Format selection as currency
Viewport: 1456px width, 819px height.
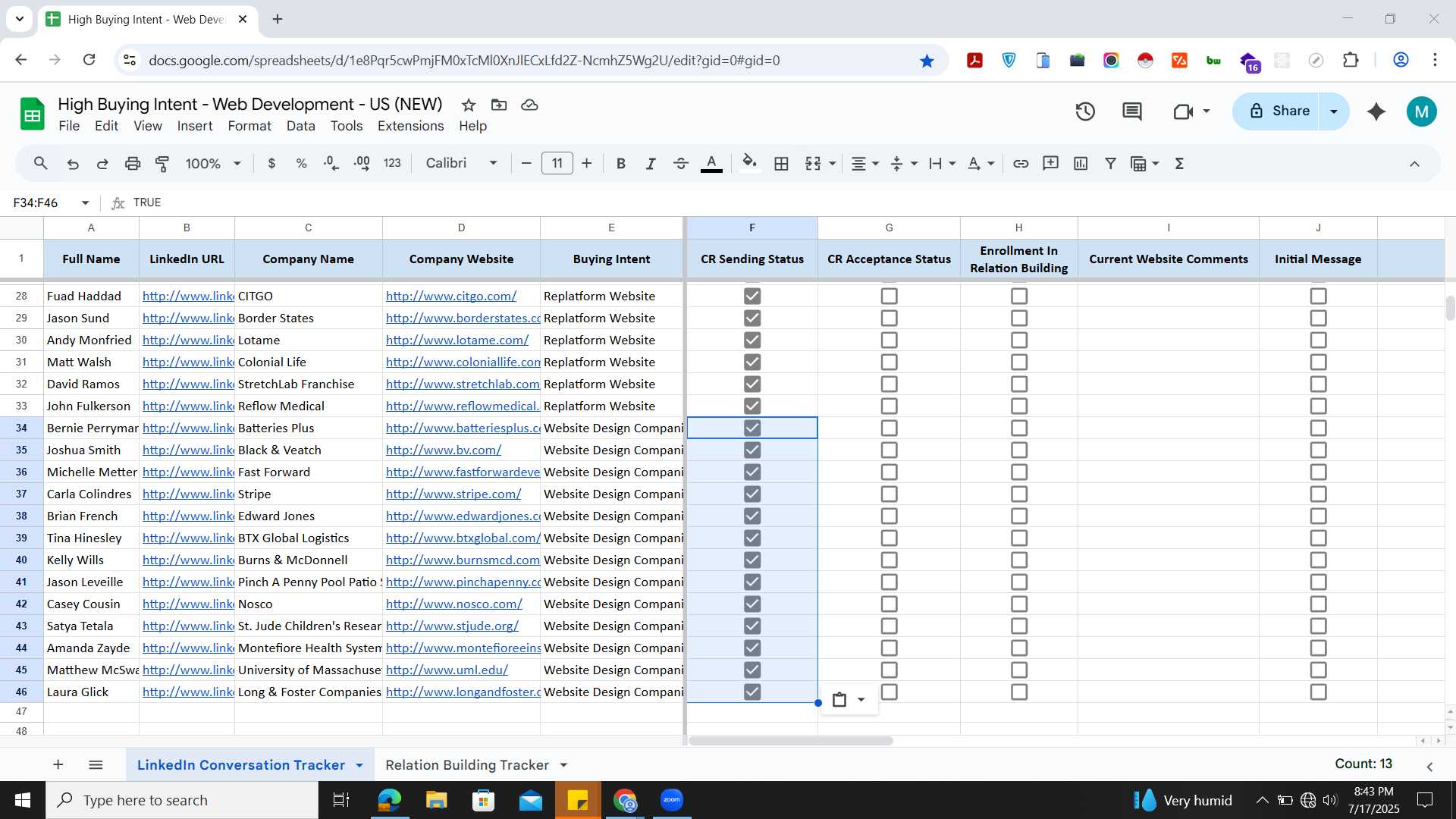coord(271,164)
